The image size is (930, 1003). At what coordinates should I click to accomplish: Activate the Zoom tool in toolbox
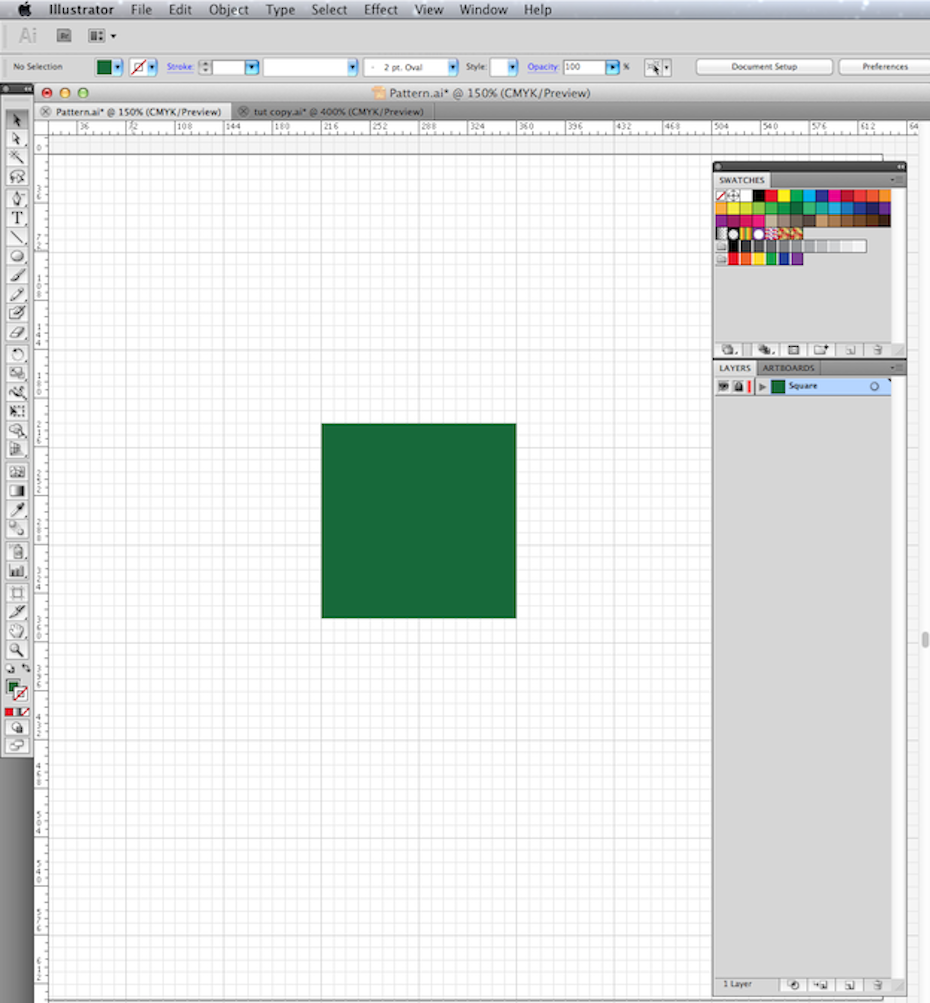tap(17, 650)
